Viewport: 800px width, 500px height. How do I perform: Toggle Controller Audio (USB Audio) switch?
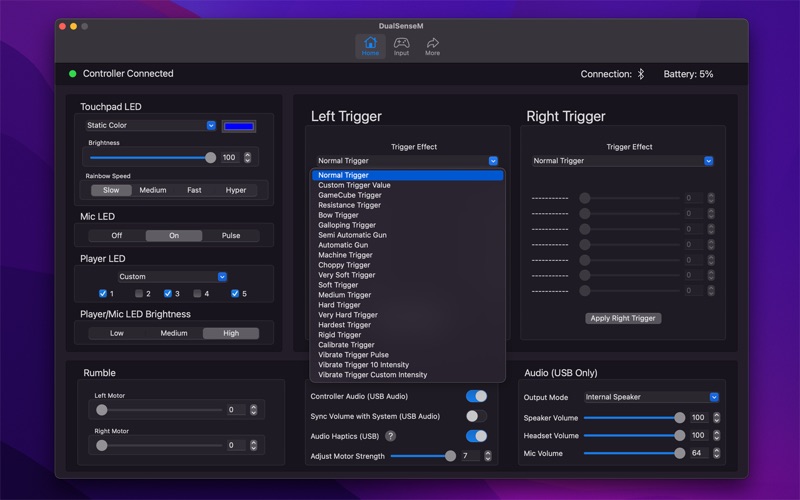coord(476,396)
